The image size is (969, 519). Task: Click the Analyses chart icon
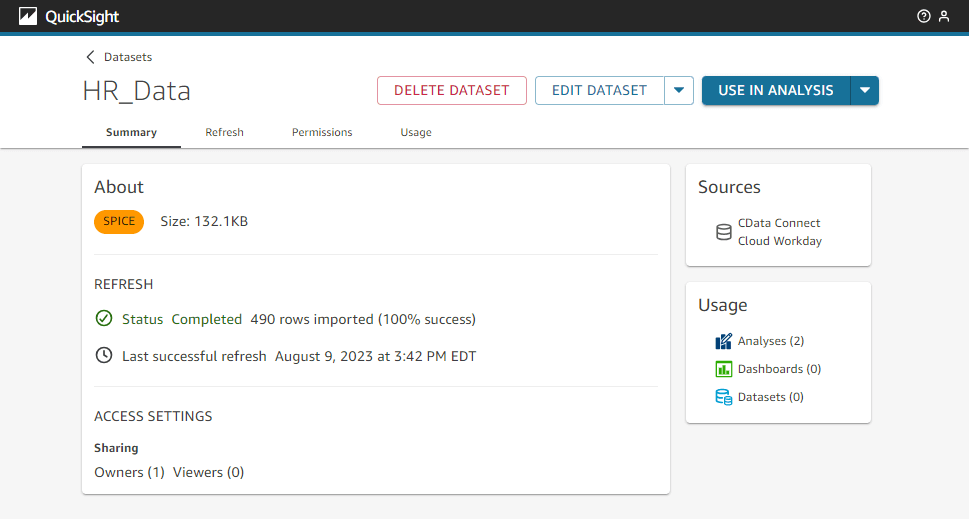click(x=724, y=341)
